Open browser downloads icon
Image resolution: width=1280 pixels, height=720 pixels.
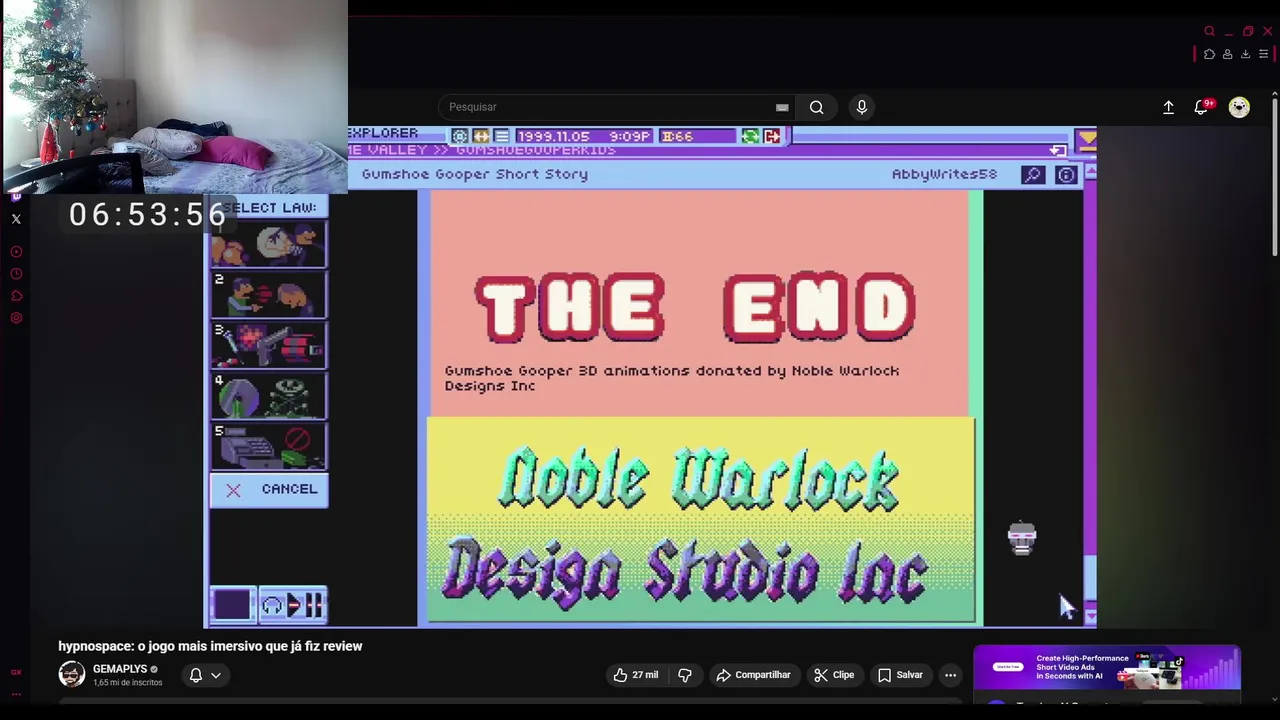1245,54
